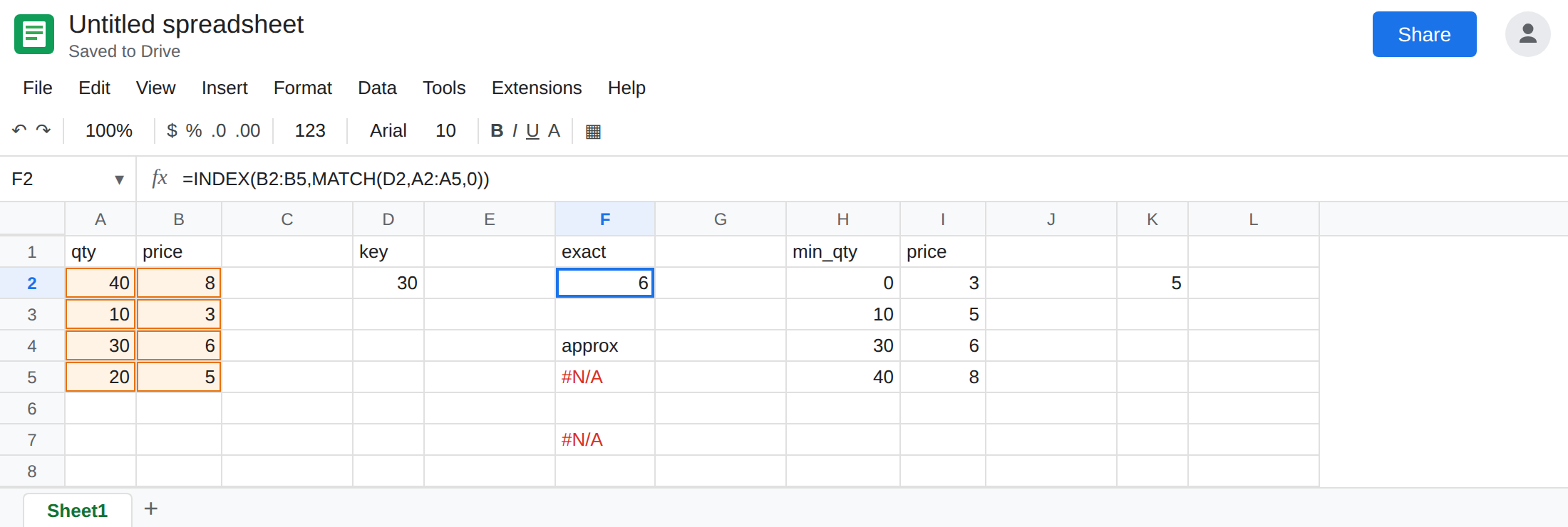The image size is (1568, 527).
Task: Decrease decimal places button
Action: coord(219,131)
